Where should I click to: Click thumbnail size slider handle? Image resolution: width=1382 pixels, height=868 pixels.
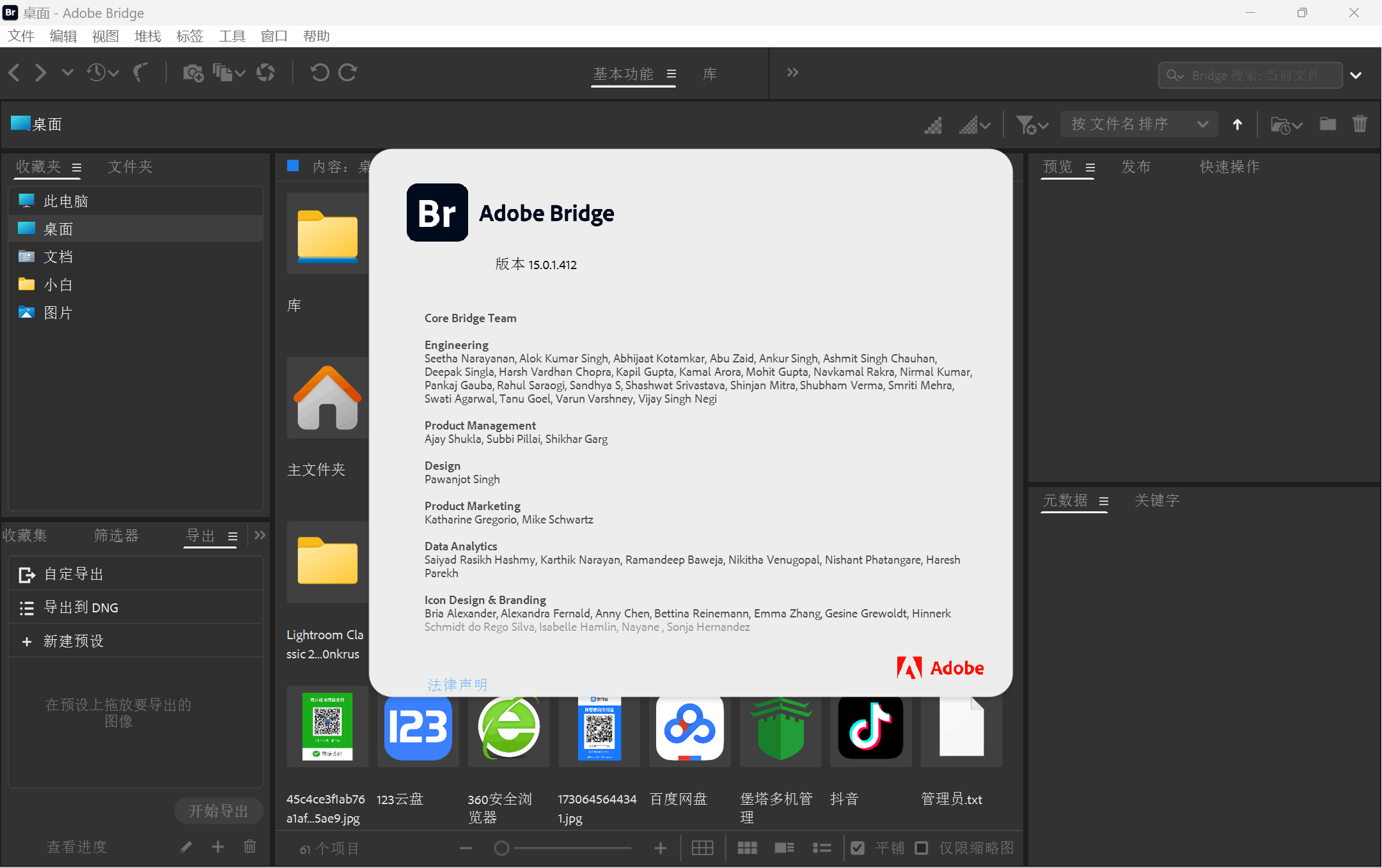(x=502, y=848)
